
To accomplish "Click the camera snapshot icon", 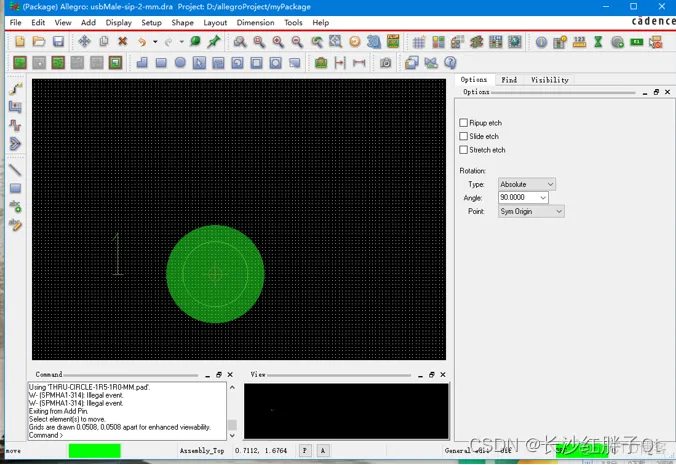I will (385, 63).
